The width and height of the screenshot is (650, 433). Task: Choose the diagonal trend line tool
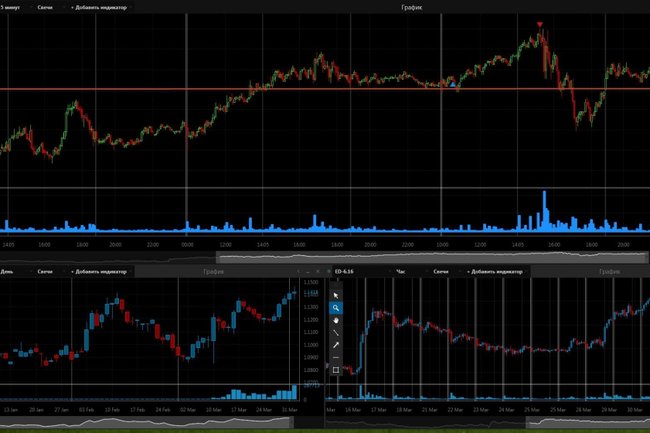336,333
